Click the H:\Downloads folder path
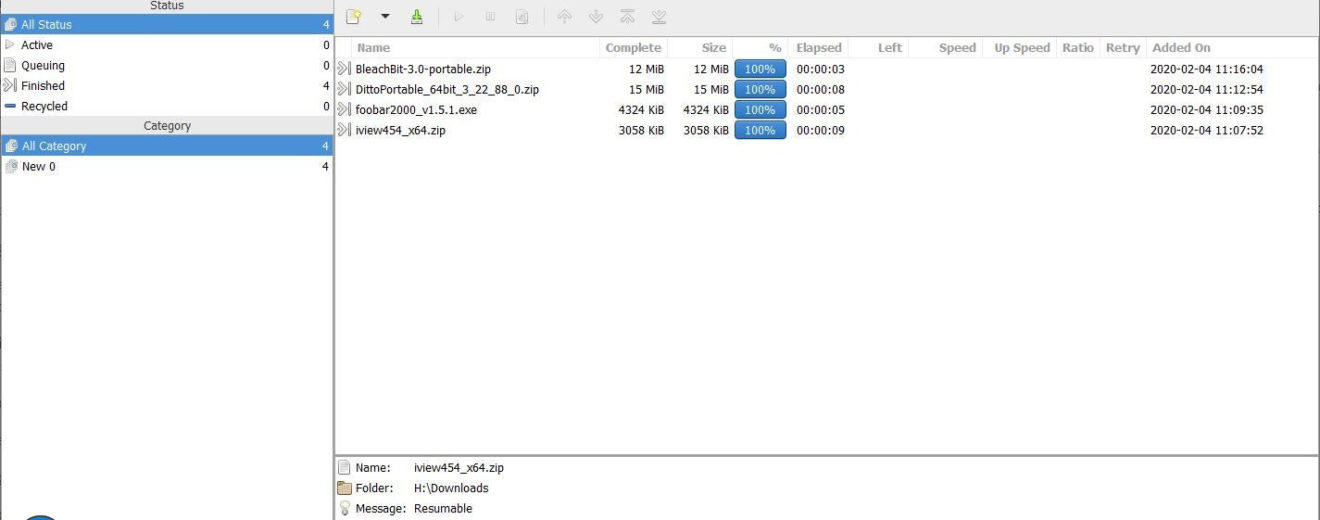 coord(451,488)
